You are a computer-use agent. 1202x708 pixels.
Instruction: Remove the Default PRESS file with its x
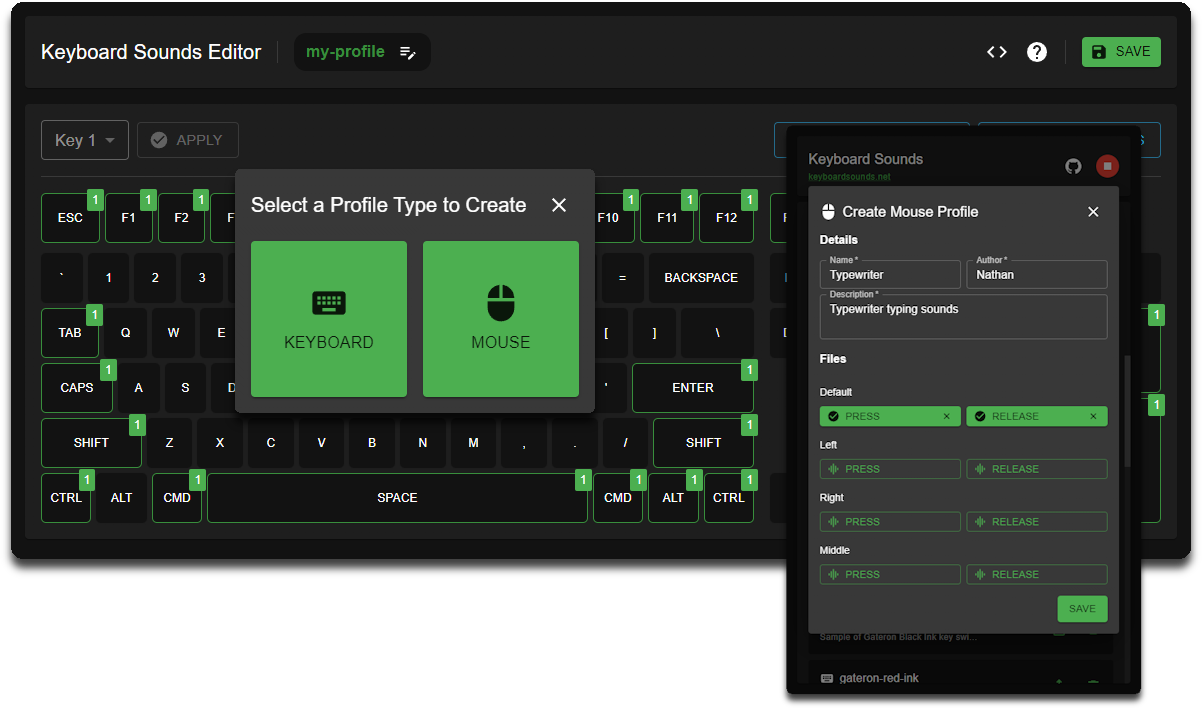tap(947, 417)
